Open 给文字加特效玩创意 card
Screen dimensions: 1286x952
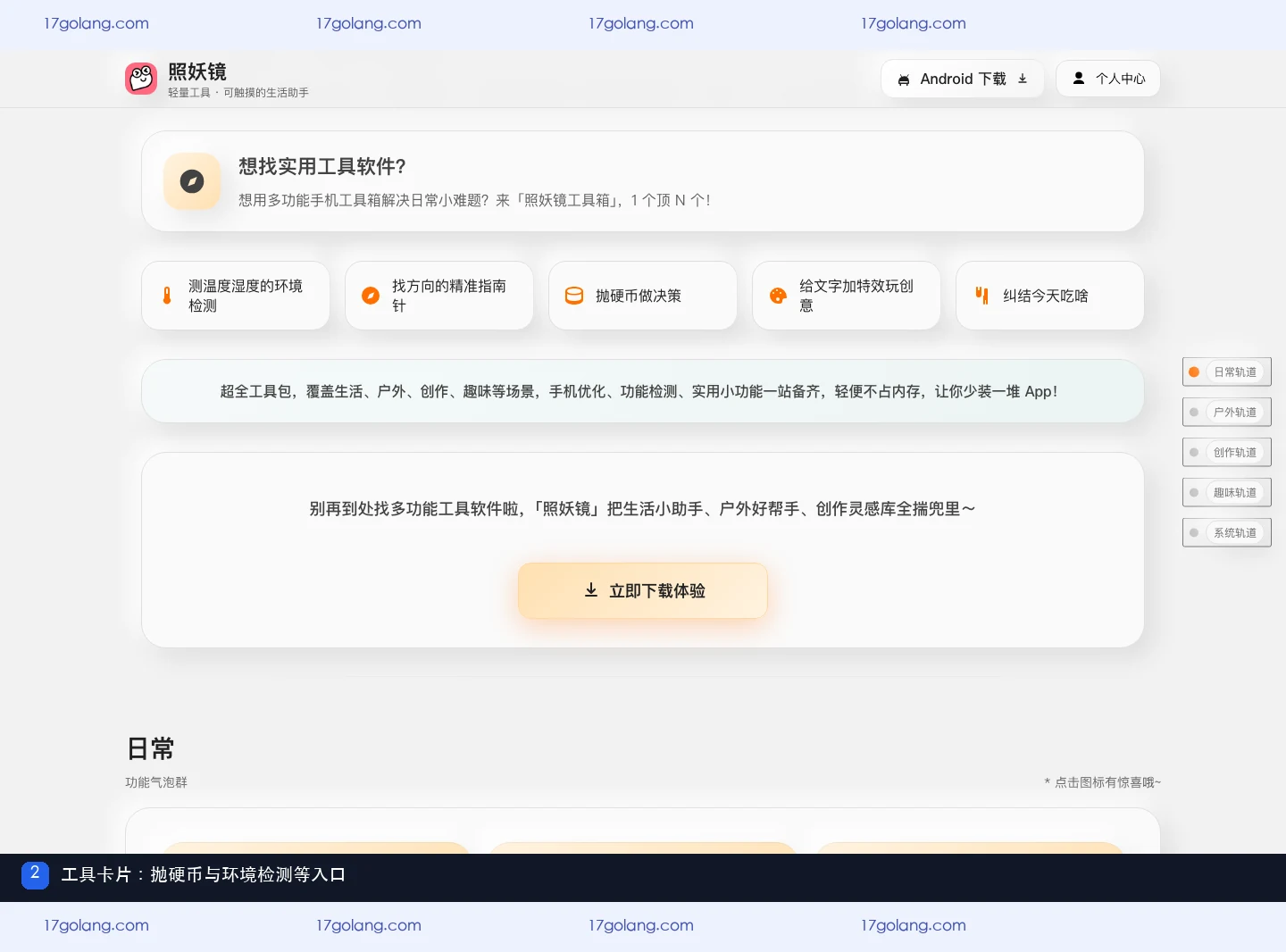[x=847, y=296]
